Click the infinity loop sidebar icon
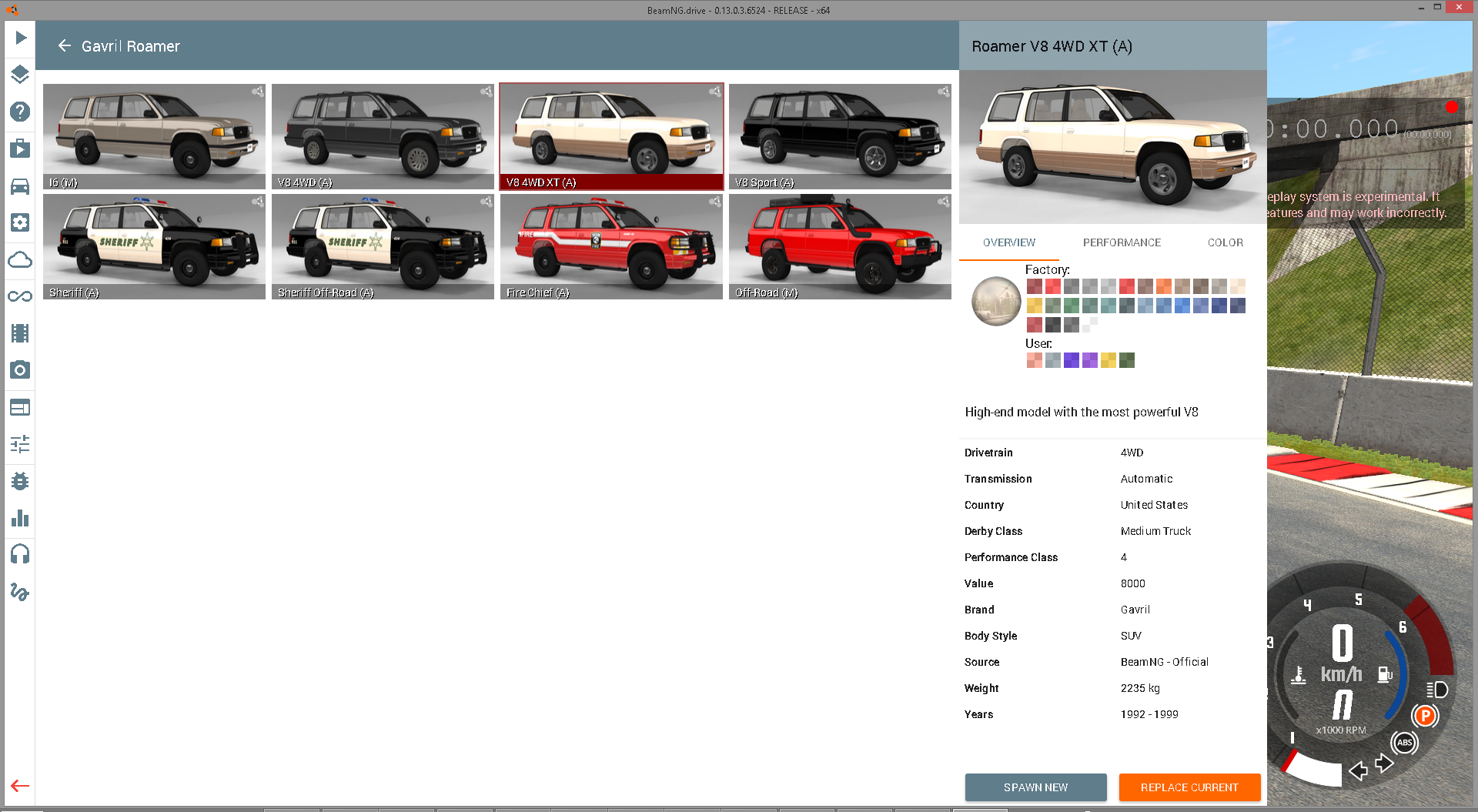The width and height of the screenshot is (1478, 812). point(20,296)
